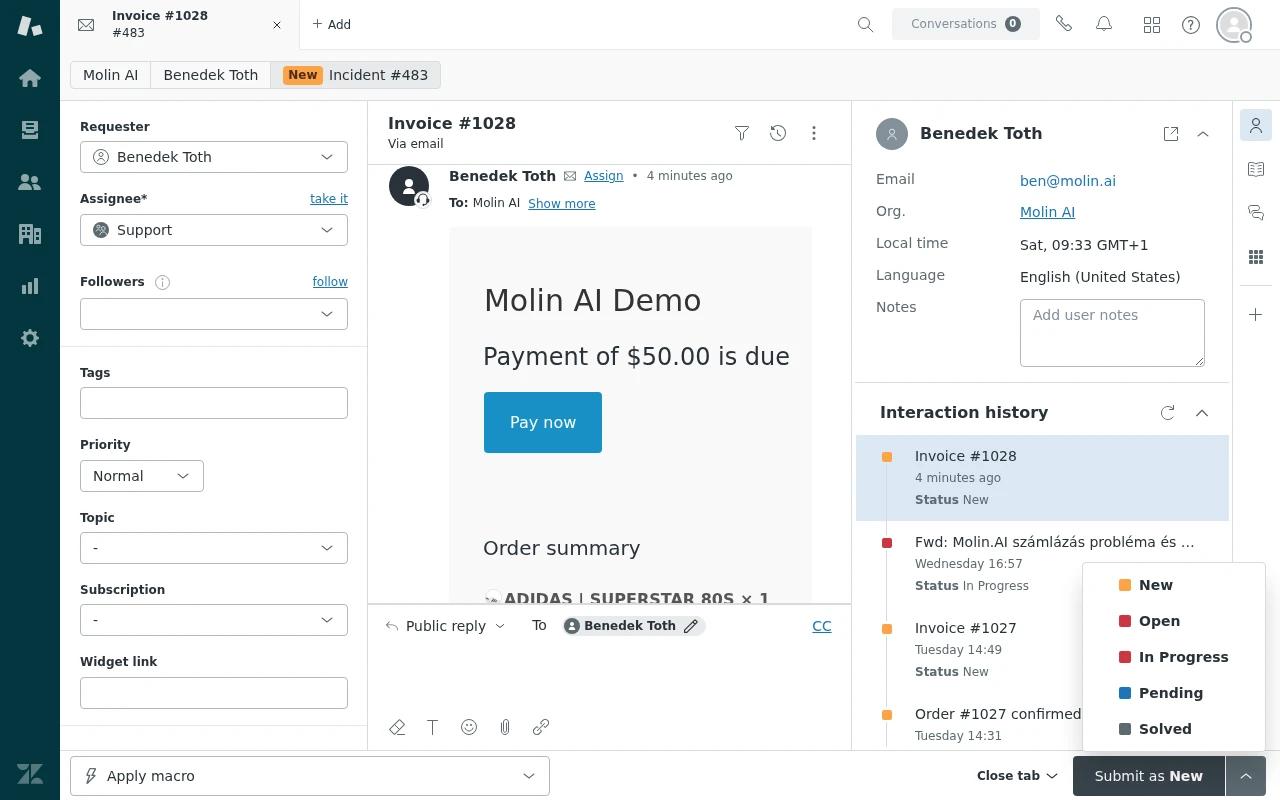
Task: Open the user profile avatar menu
Action: pos(1235,24)
